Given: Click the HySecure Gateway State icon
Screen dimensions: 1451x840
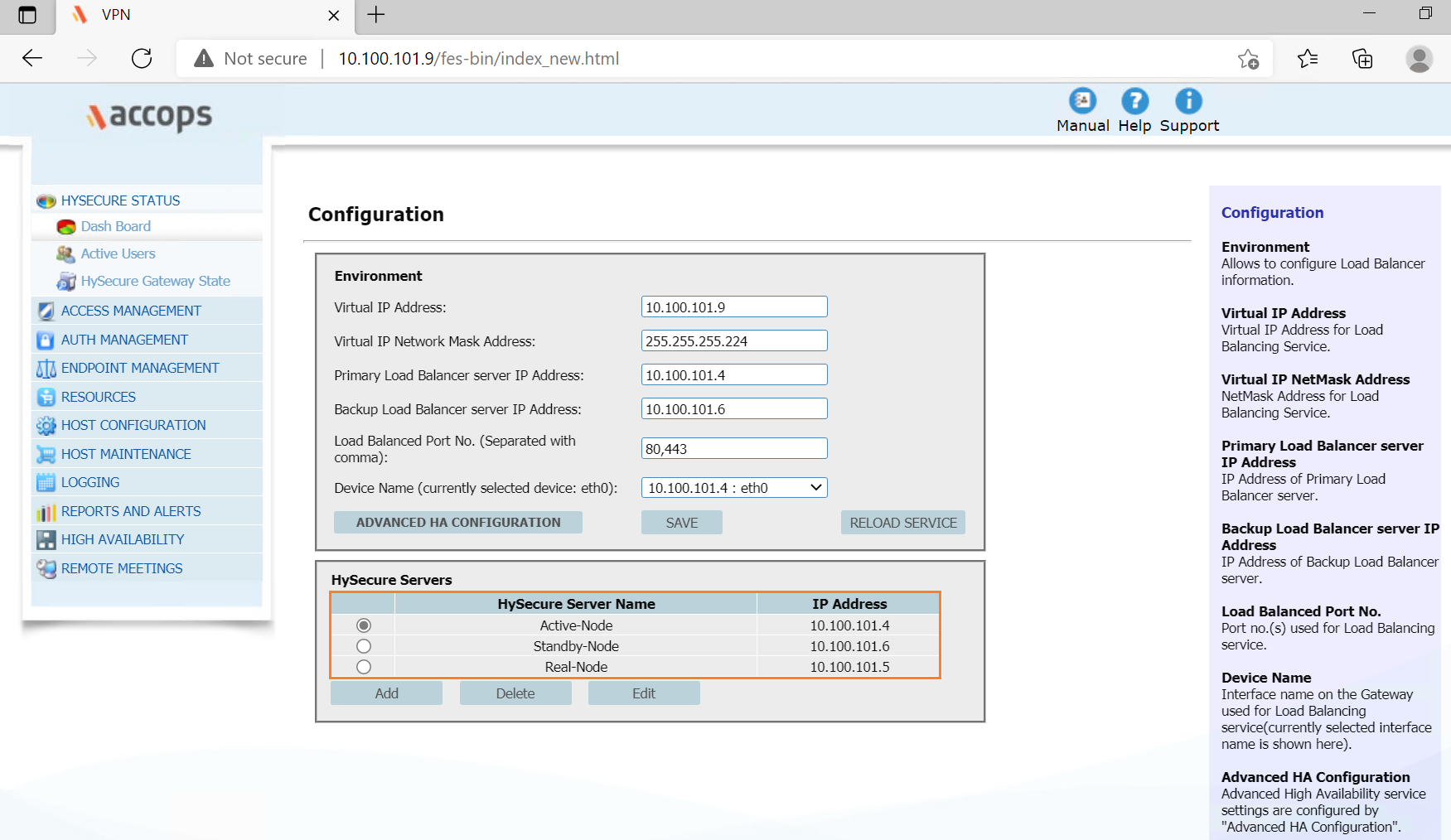Looking at the screenshot, I should (66, 282).
